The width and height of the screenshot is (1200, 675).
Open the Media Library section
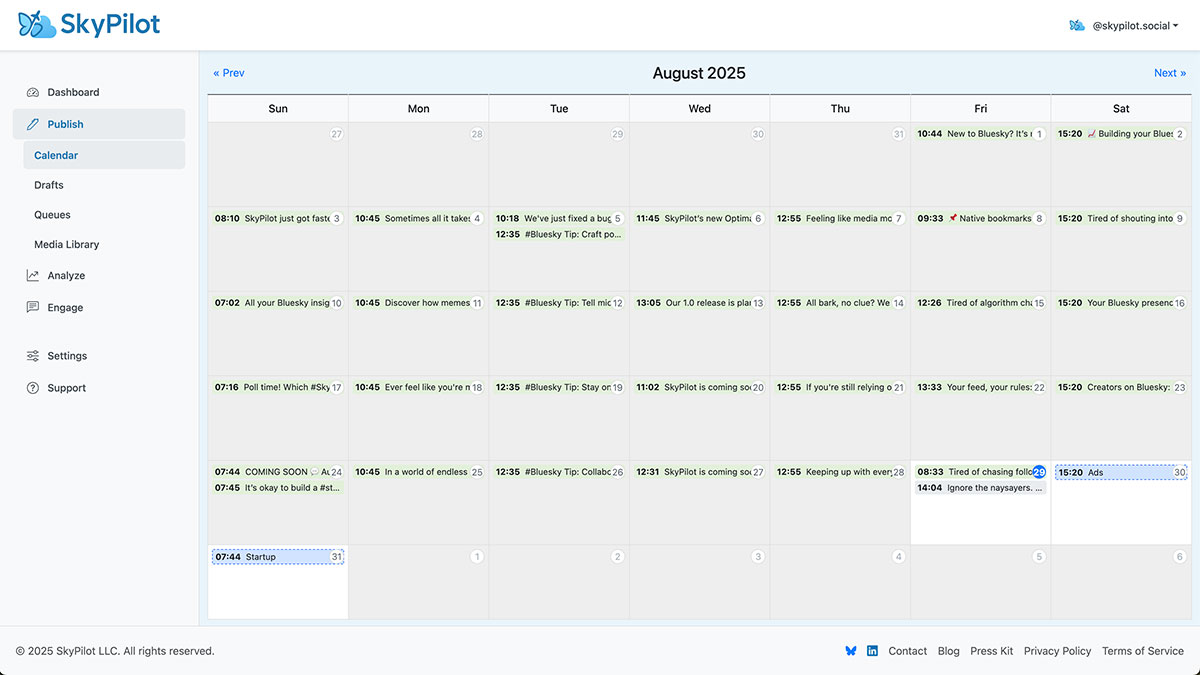67,245
